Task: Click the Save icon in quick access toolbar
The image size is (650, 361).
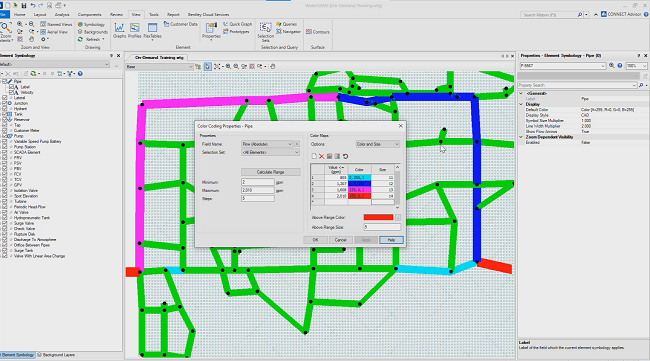Action: tap(24, 5)
